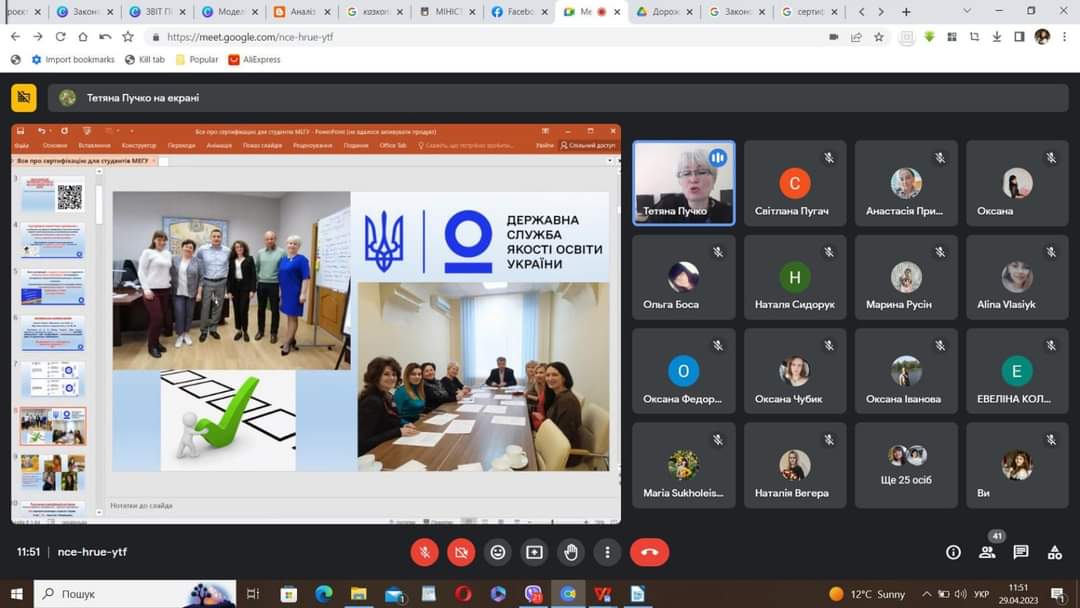The image size is (1080, 608).
Task: Select Тетяна Пучко's video tile
Action: (684, 183)
